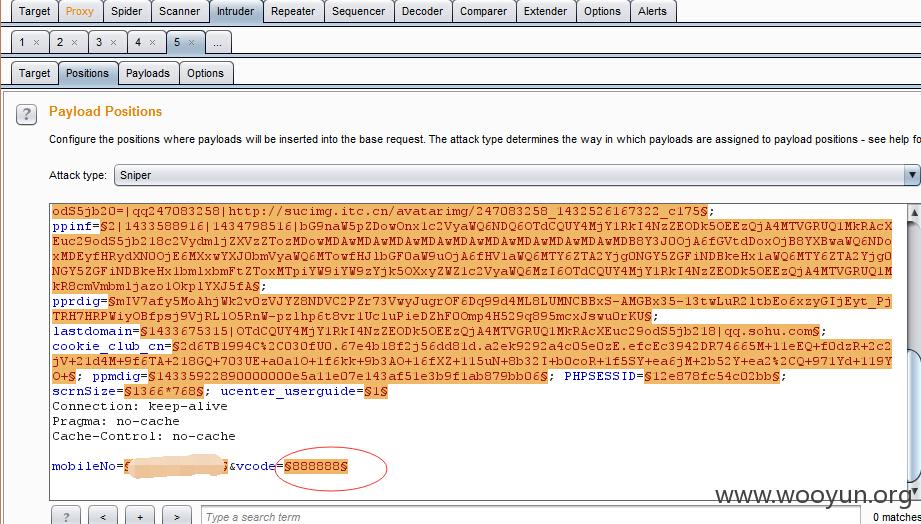Open the Attack type dropdown
Viewport: 921px width, 524px height.
(x=516, y=175)
